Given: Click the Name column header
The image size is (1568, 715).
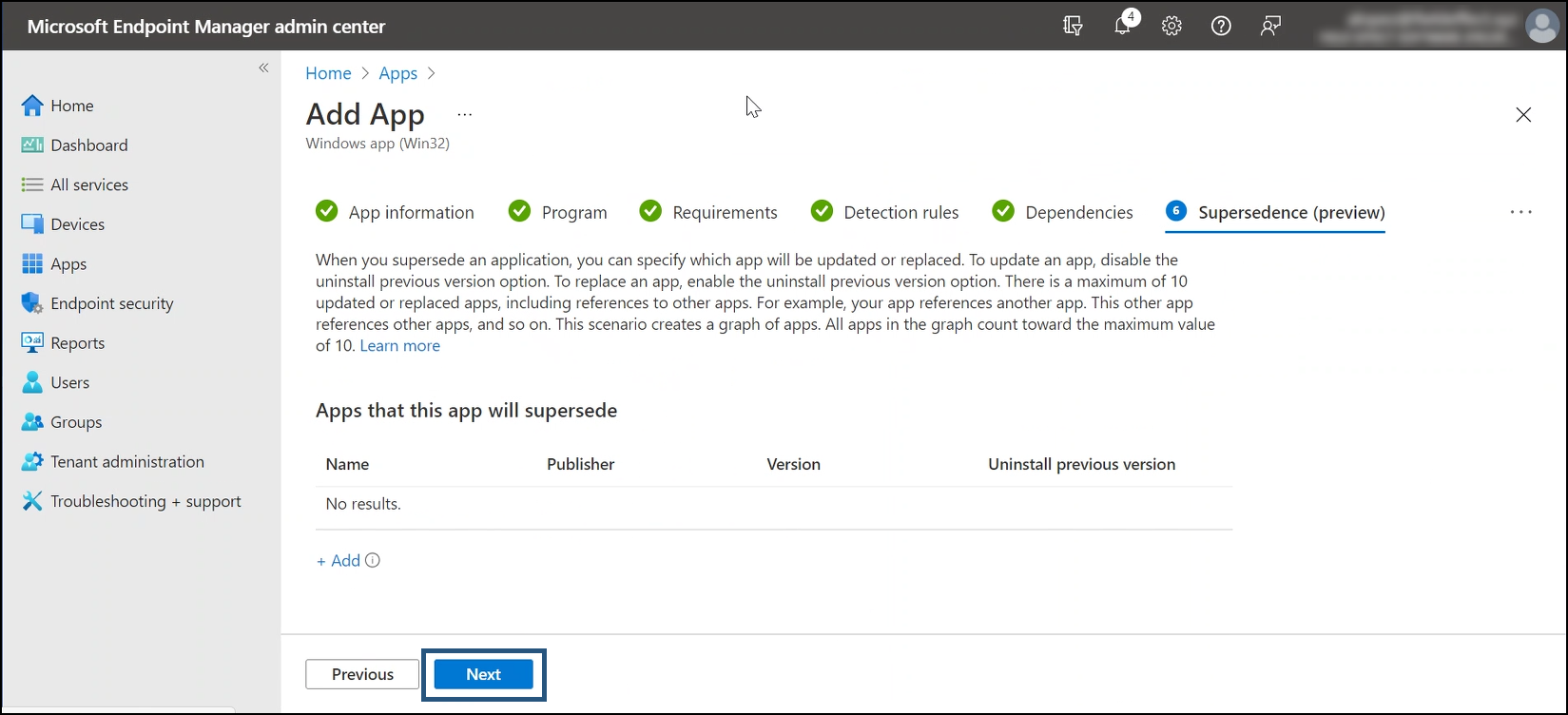Looking at the screenshot, I should click(x=347, y=464).
